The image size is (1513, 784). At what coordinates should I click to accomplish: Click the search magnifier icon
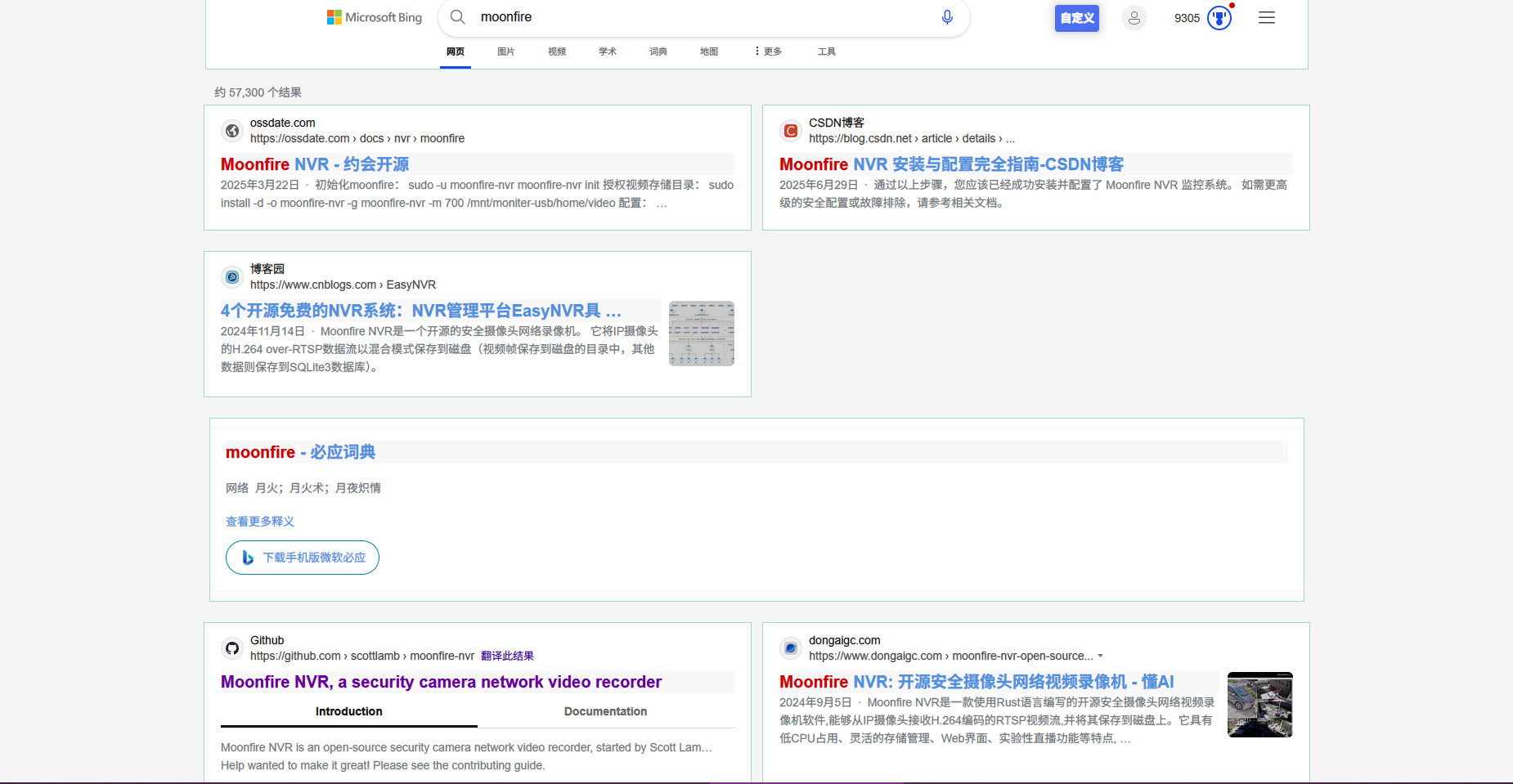point(458,17)
